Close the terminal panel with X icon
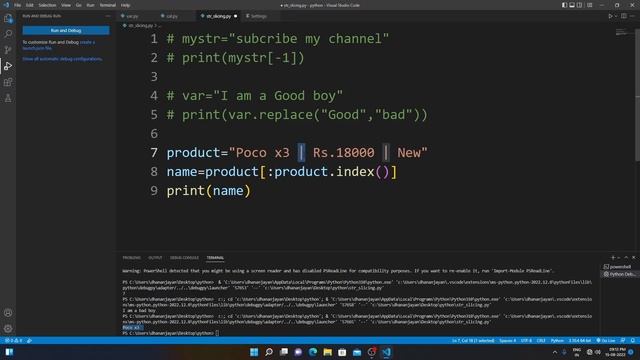Screen dimensions: 640x360 [634, 258]
